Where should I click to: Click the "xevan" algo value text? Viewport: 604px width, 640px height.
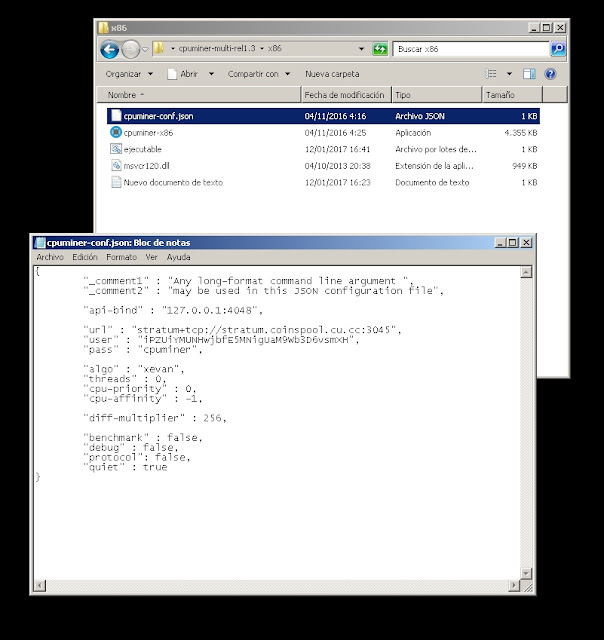click(x=158, y=369)
